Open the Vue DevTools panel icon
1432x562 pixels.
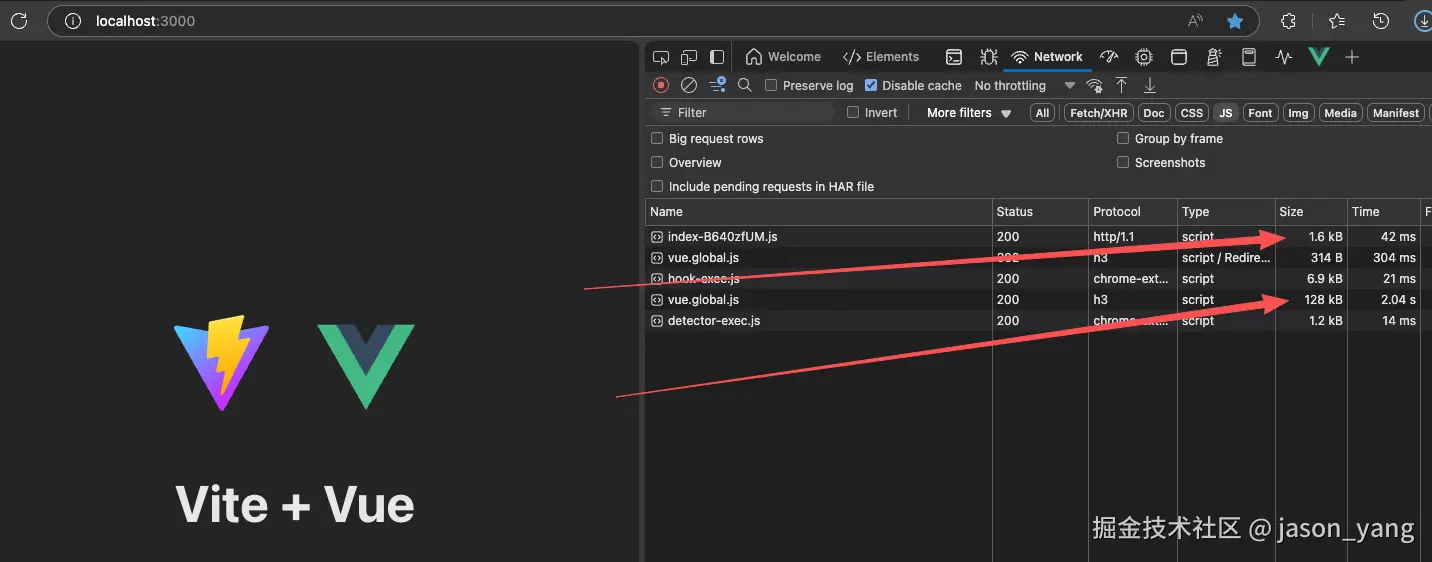[x=1319, y=57]
